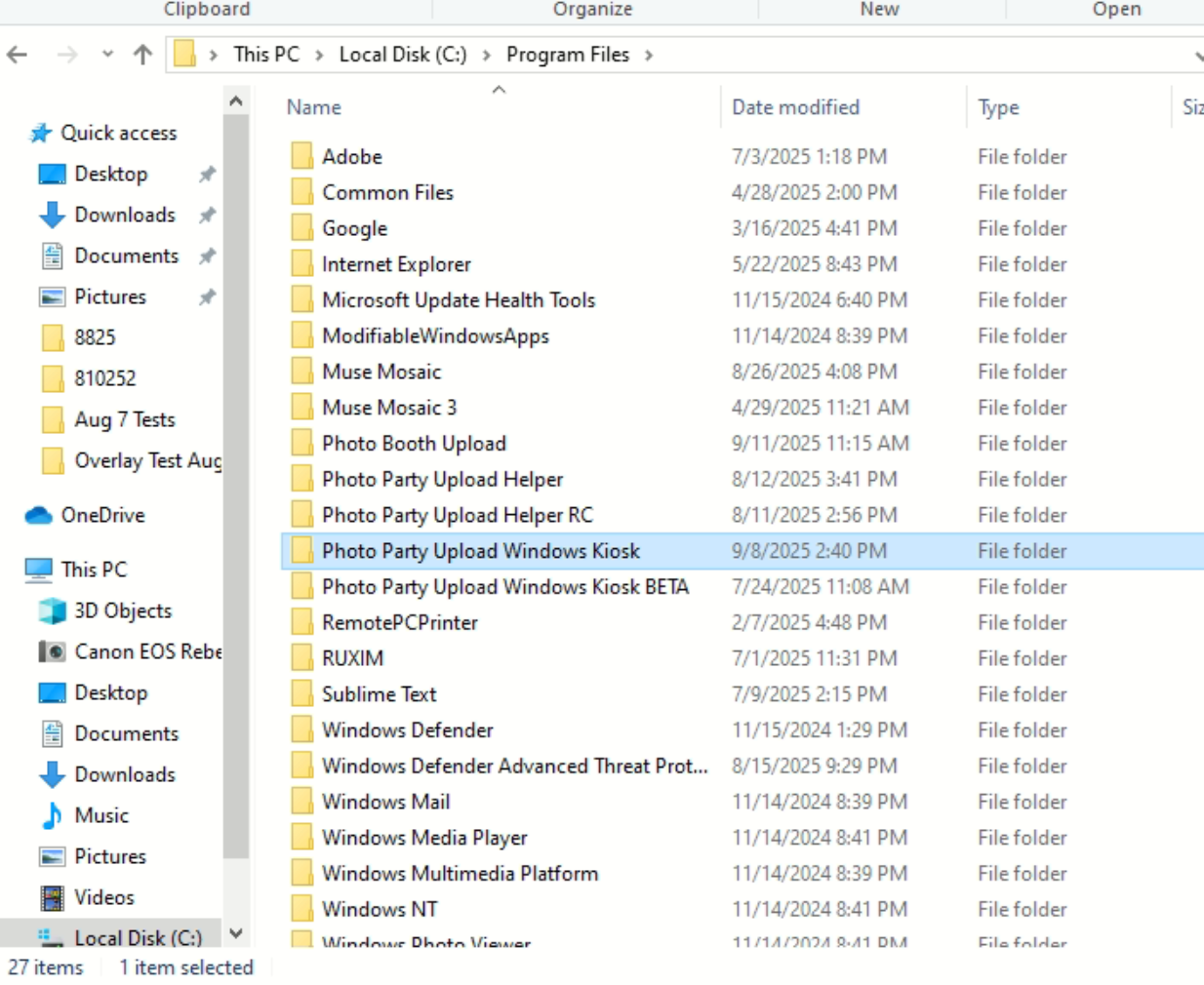Unpin Desktop via its pin icon
Viewport: 1204px width, 985px height.
[x=207, y=175]
